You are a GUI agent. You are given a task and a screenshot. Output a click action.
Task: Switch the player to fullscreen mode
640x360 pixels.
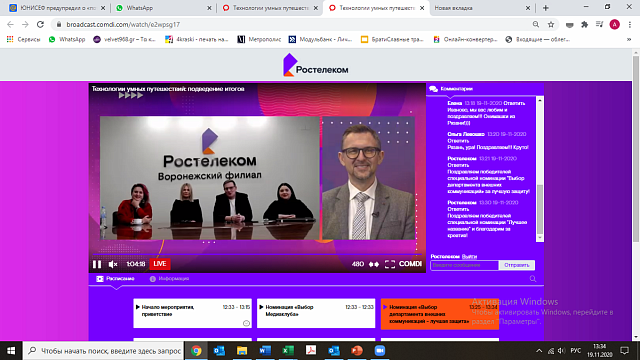pos(390,264)
